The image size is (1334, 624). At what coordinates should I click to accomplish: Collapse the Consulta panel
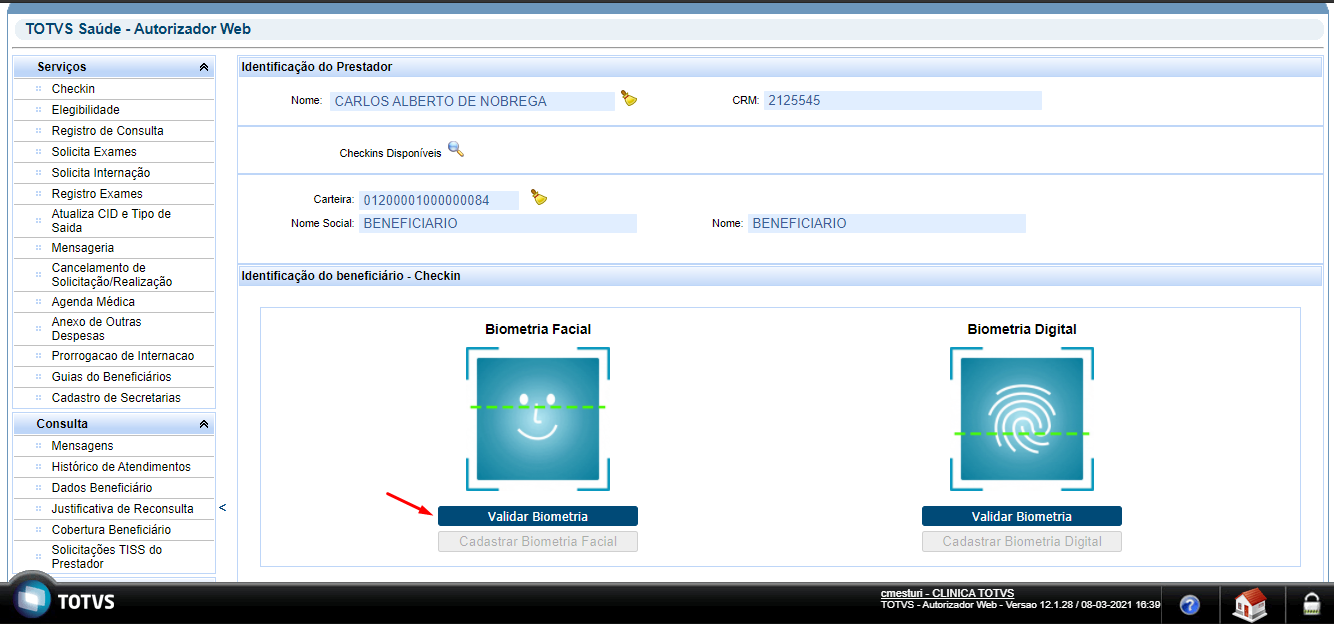click(x=204, y=424)
